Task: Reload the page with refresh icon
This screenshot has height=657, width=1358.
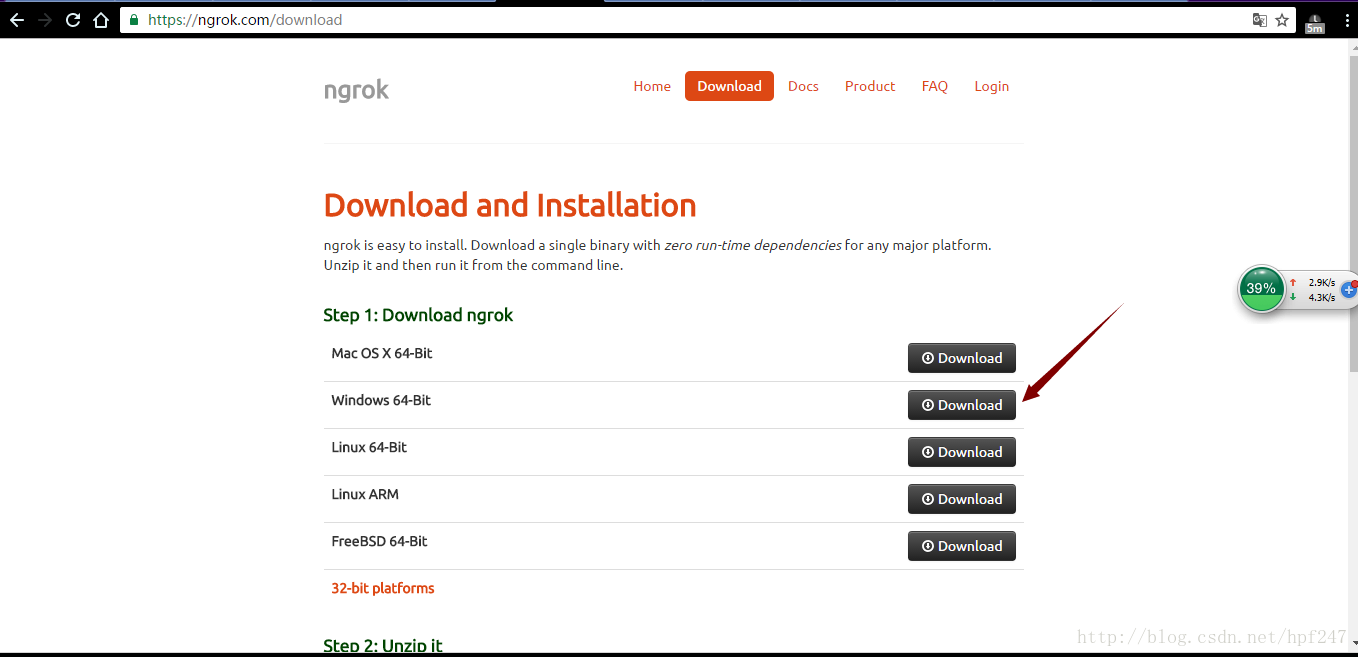Action: tap(73, 20)
